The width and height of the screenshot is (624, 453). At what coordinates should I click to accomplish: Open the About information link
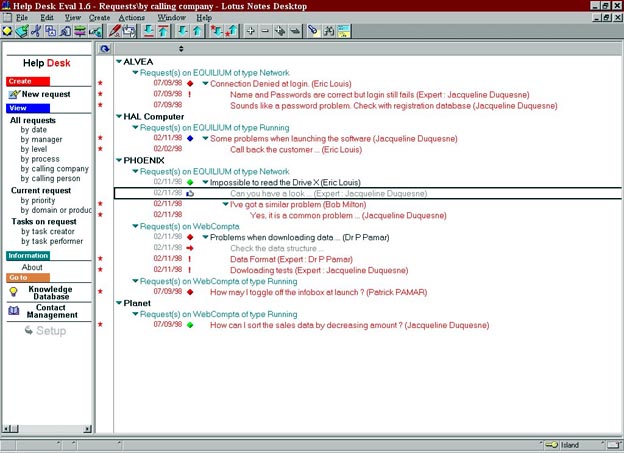[32, 267]
